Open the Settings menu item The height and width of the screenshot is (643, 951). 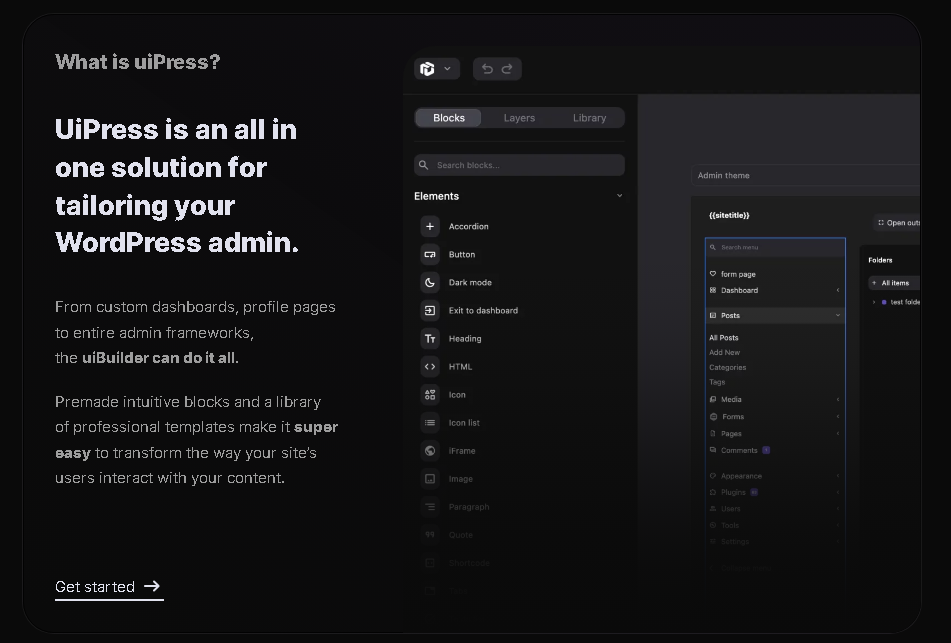point(734,542)
